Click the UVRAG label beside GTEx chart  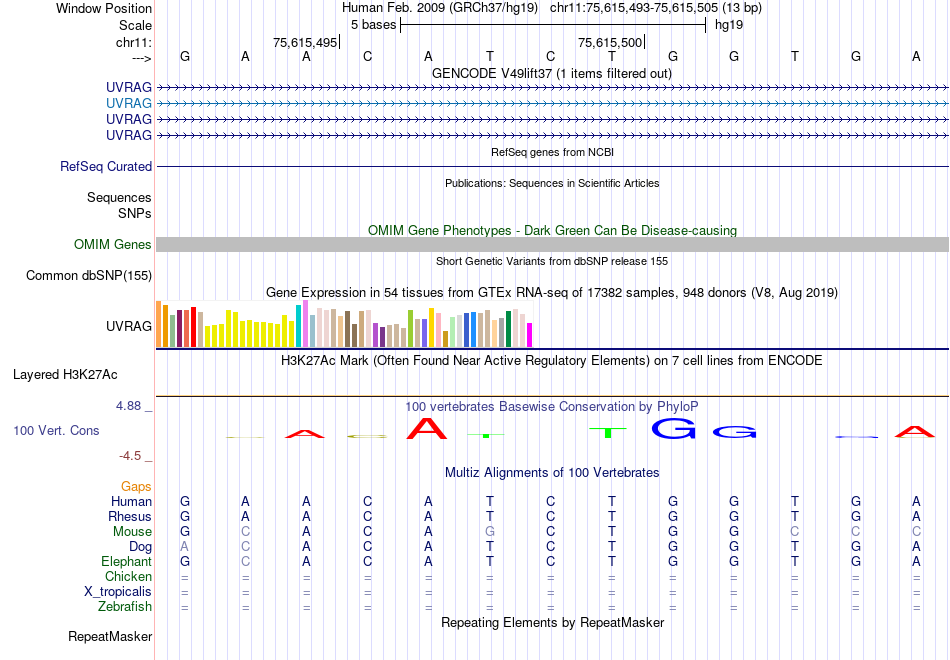click(128, 326)
